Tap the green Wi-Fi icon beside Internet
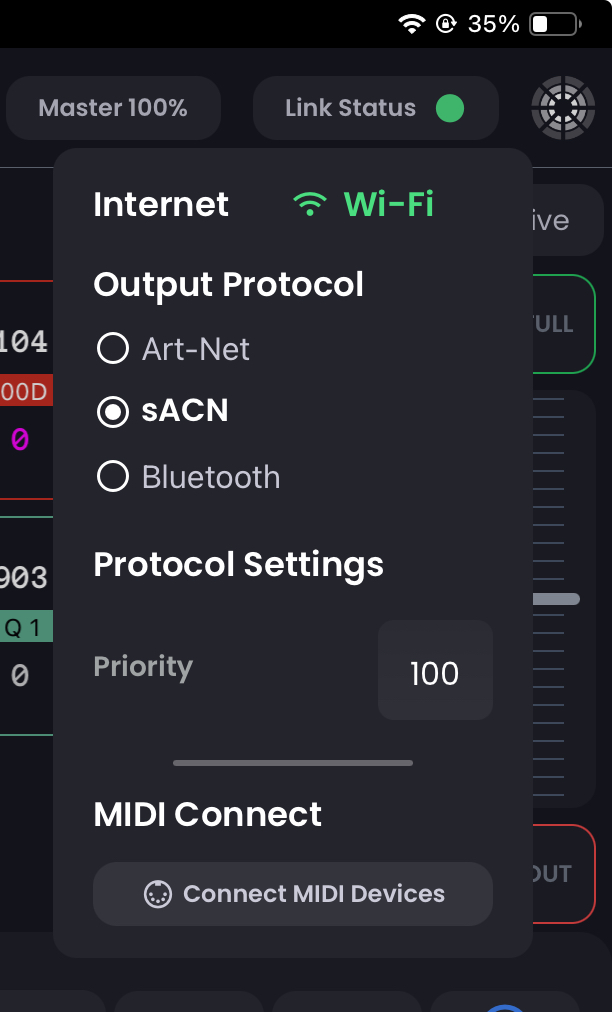The image size is (612, 1012). (310, 203)
